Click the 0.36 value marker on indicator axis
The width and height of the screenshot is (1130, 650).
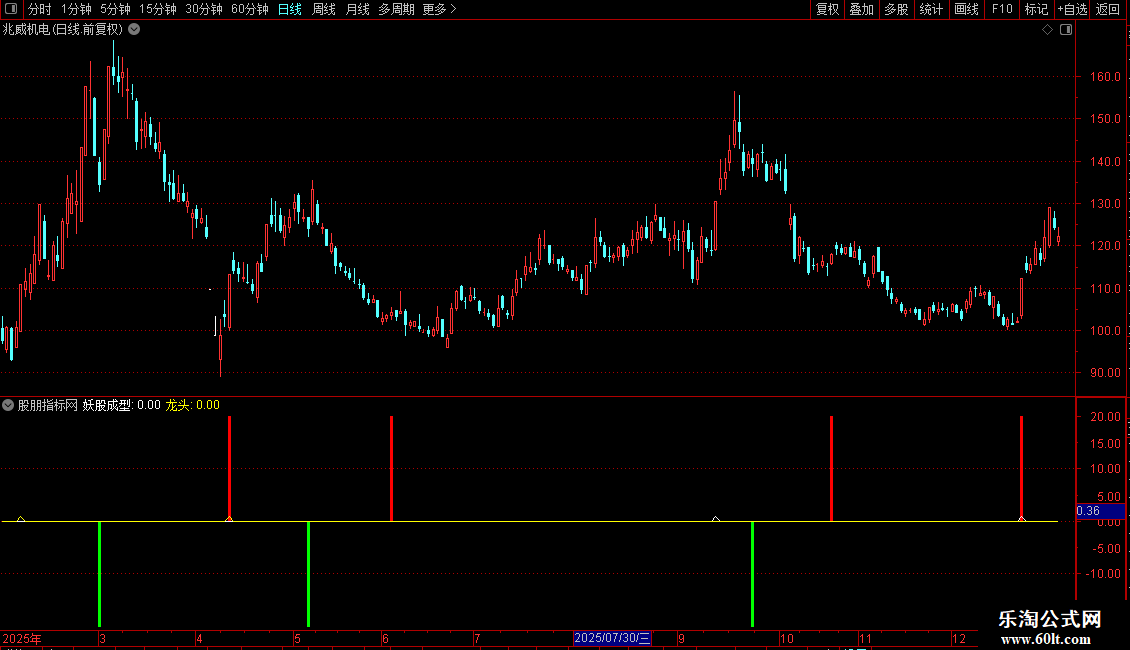click(x=1100, y=511)
